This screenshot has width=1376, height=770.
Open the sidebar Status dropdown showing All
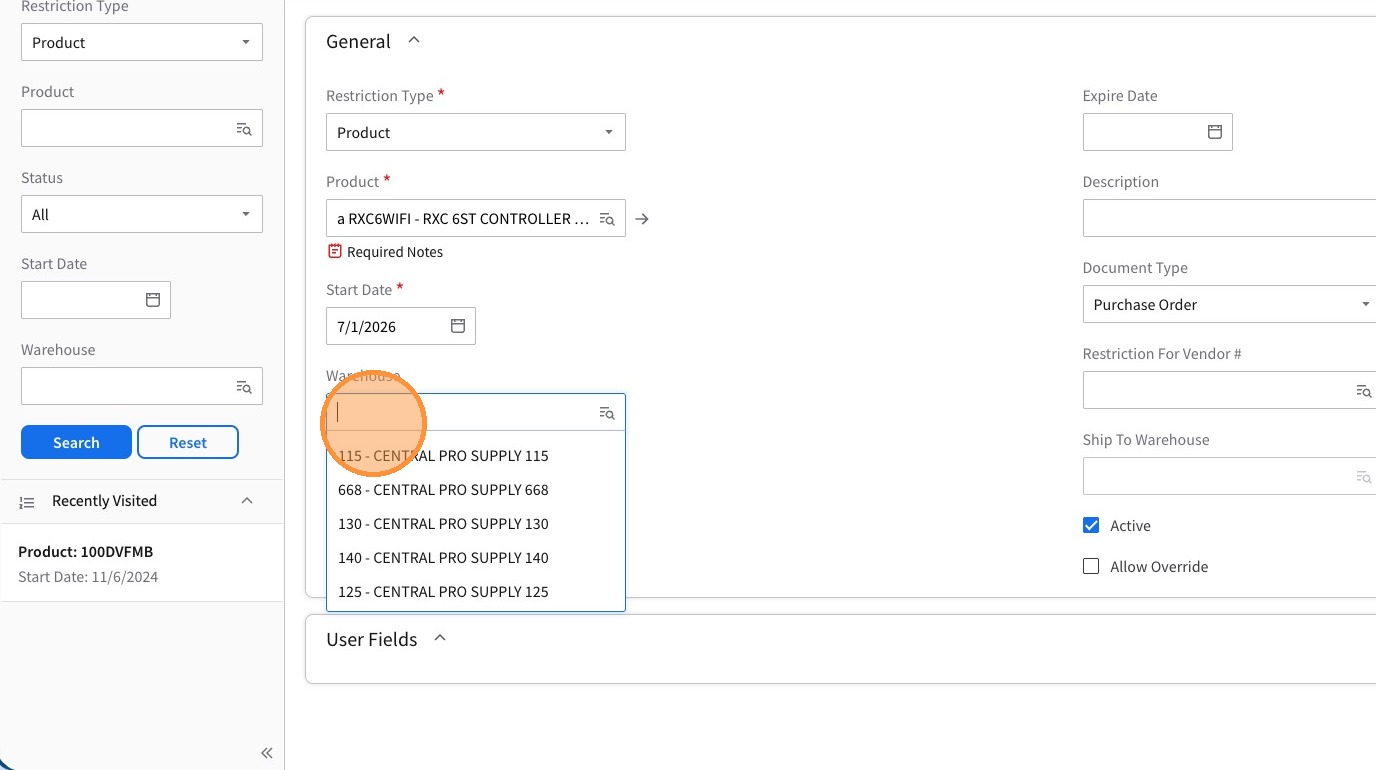pos(142,214)
